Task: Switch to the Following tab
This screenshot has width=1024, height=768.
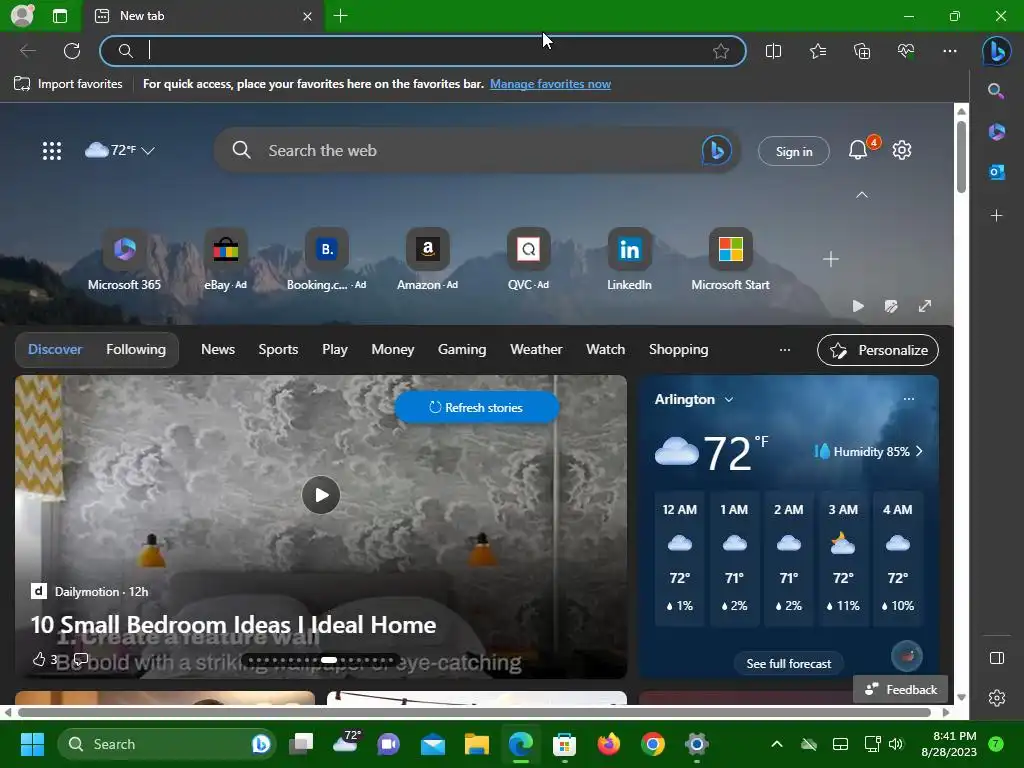Action: (x=136, y=349)
